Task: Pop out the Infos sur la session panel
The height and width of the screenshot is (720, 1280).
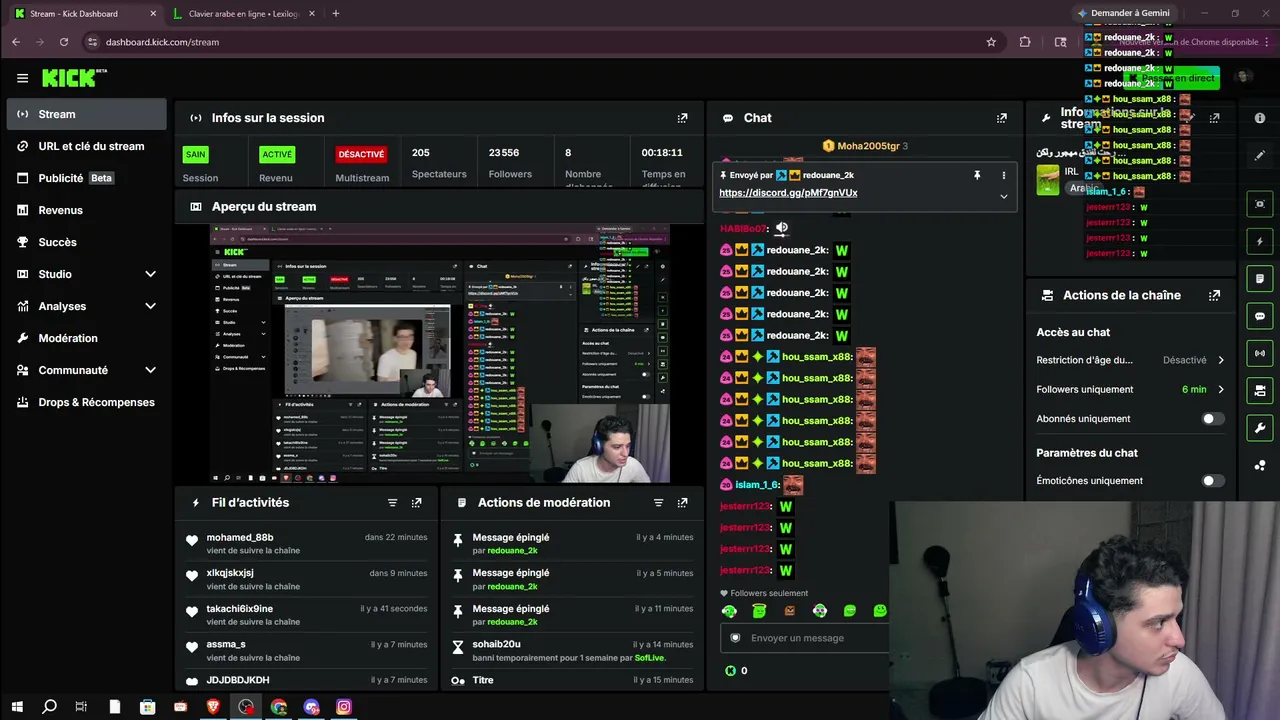Action: pyautogui.click(x=682, y=118)
